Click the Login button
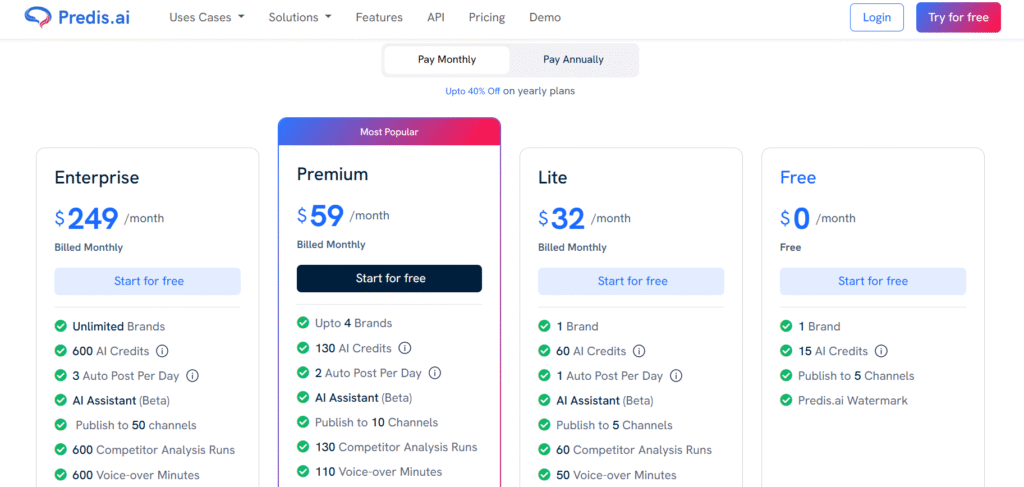The image size is (1024, 487). (x=876, y=18)
